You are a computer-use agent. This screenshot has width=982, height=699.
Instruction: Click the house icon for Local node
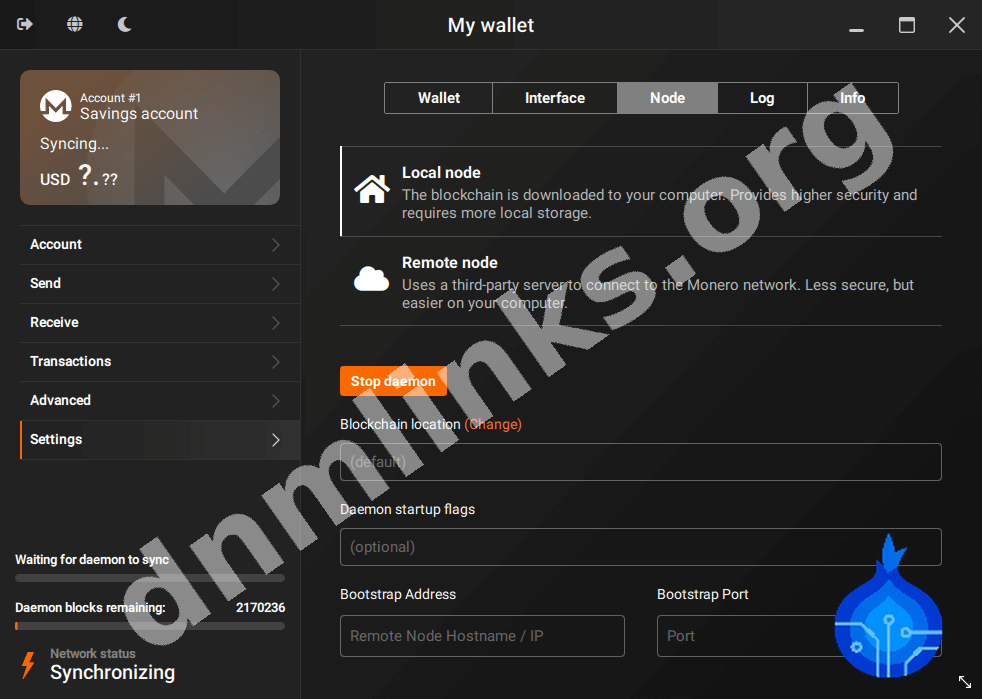372,189
